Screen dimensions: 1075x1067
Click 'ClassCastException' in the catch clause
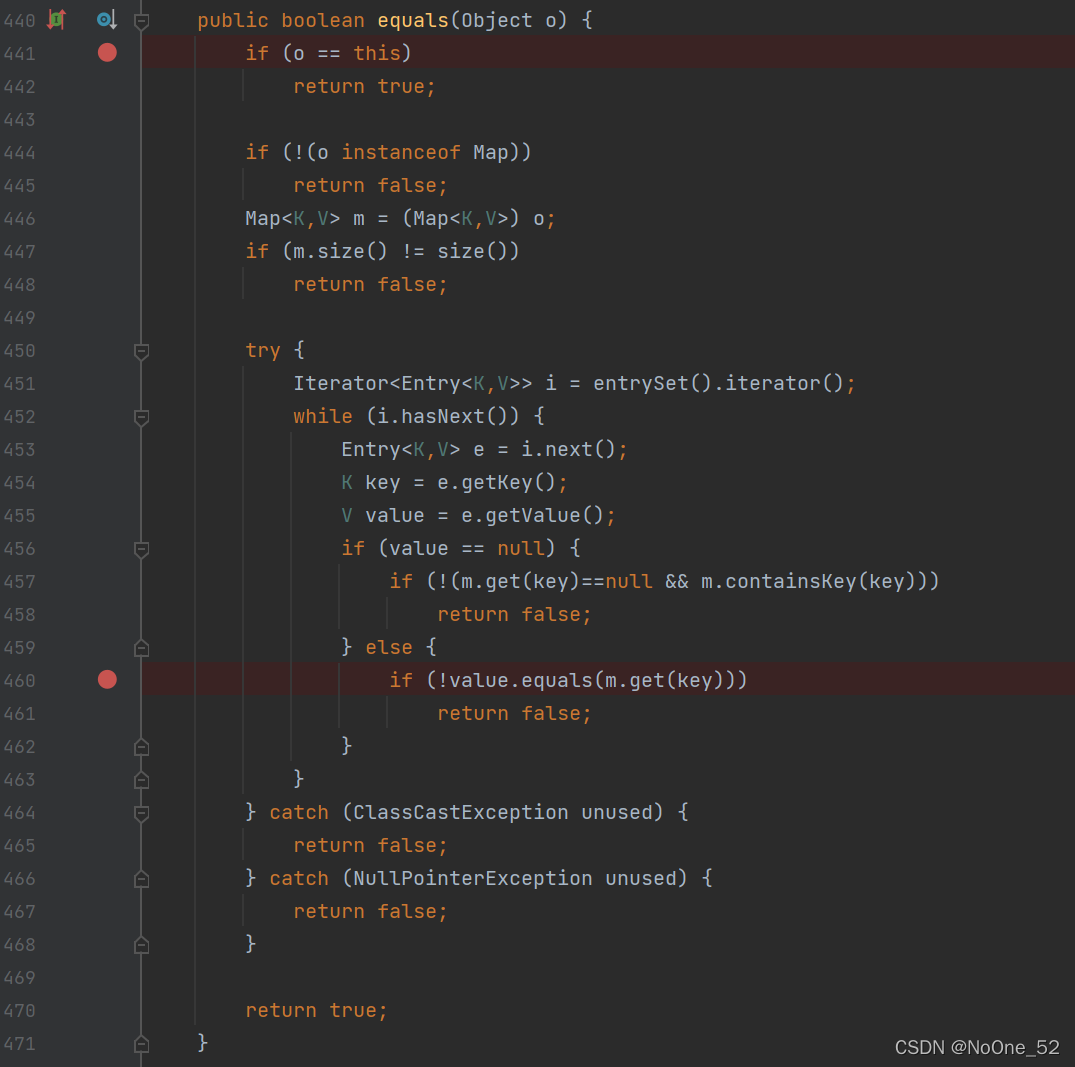pos(461,812)
